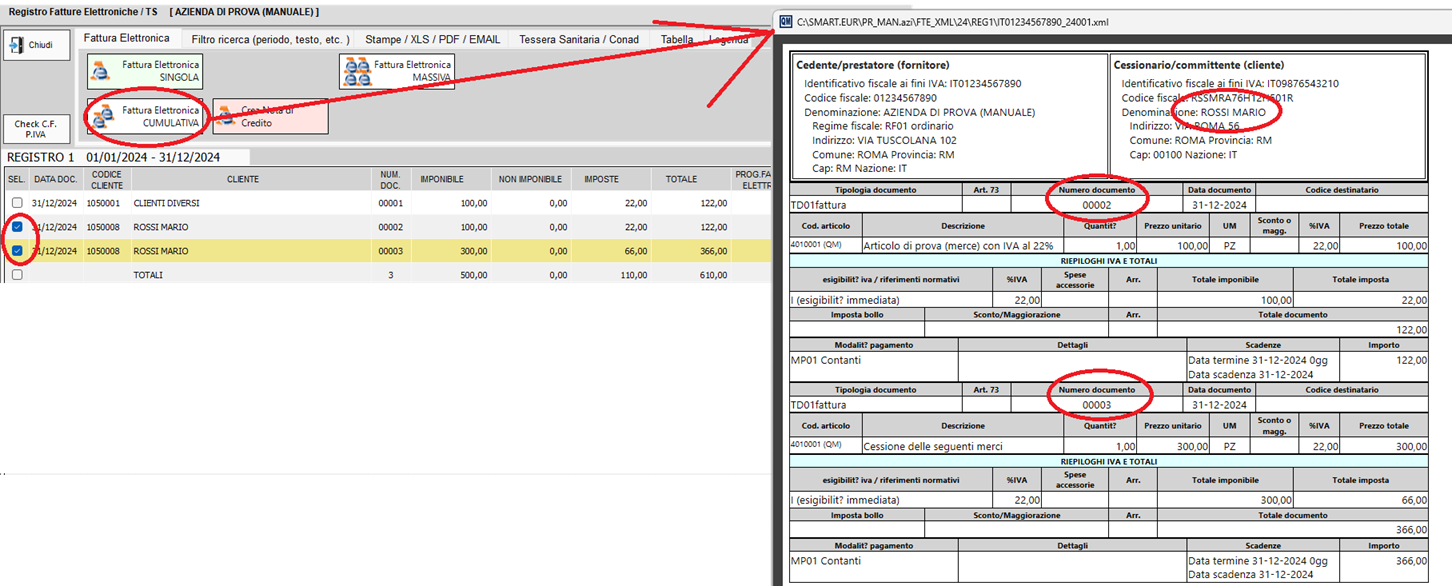1452x586 pixels.
Task: Untick the checkbox for document 00003 row
Action: tap(16, 251)
